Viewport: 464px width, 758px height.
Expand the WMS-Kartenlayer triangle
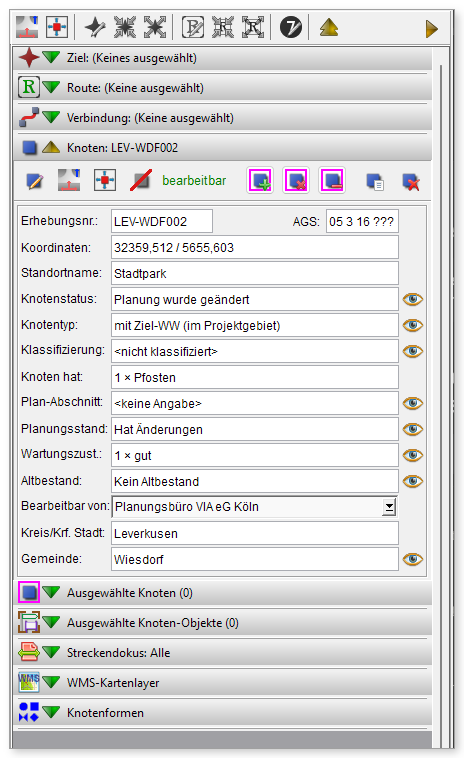pyautogui.click(x=51, y=682)
